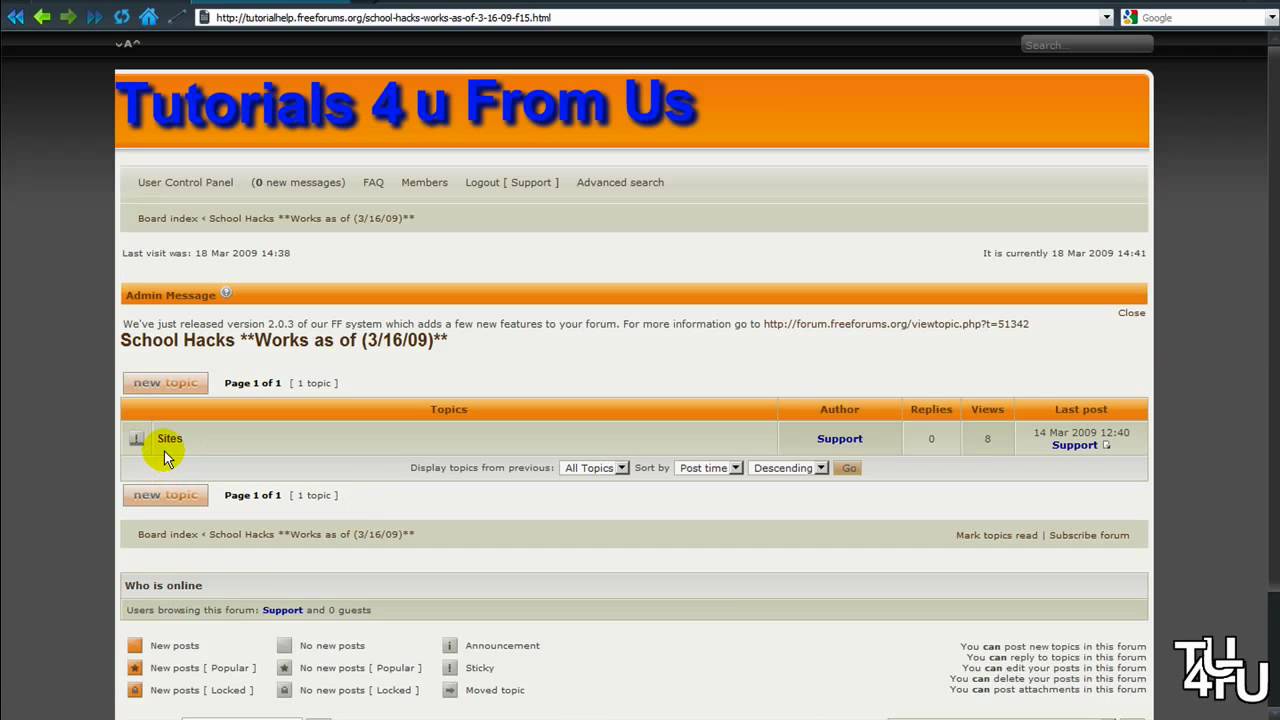This screenshot has width=1280, height=720.
Task: Open Support link in Last post column
Action: pyautogui.click(x=1074, y=445)
